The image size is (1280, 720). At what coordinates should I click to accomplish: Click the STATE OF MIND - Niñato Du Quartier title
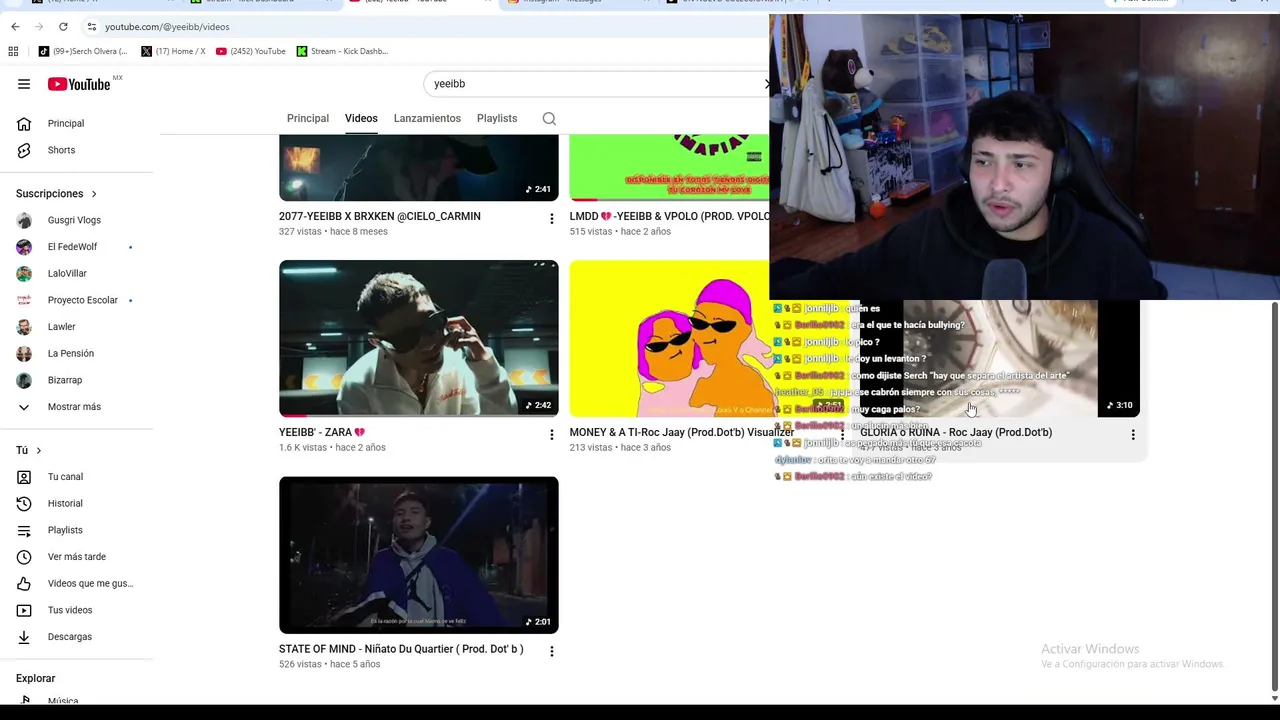pos(401,649)
